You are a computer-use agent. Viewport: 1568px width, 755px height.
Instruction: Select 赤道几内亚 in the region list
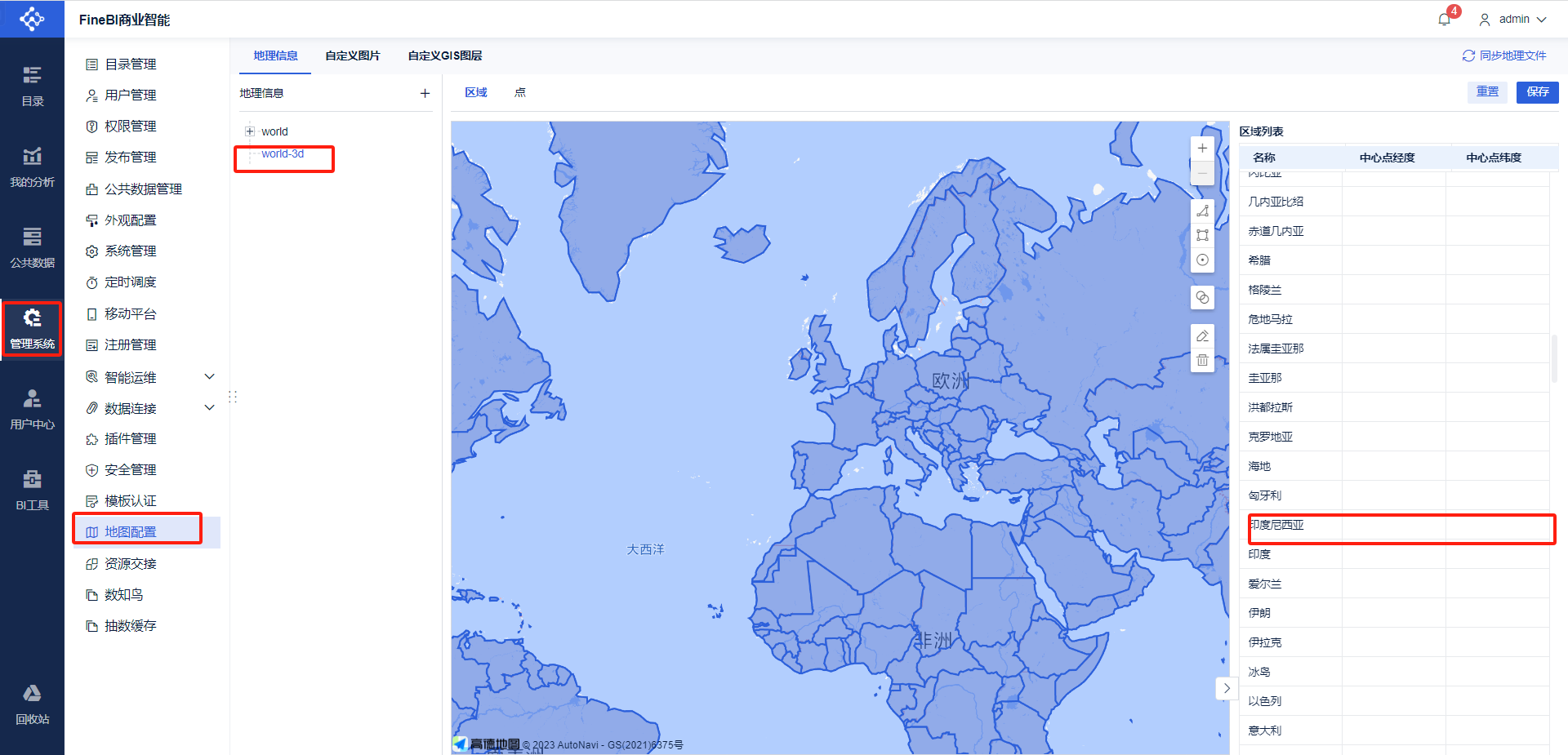coord(1276,231)
